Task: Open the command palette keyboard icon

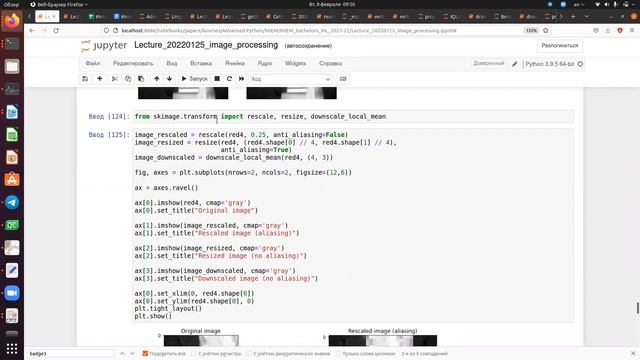Action: [x=343, y=79]
